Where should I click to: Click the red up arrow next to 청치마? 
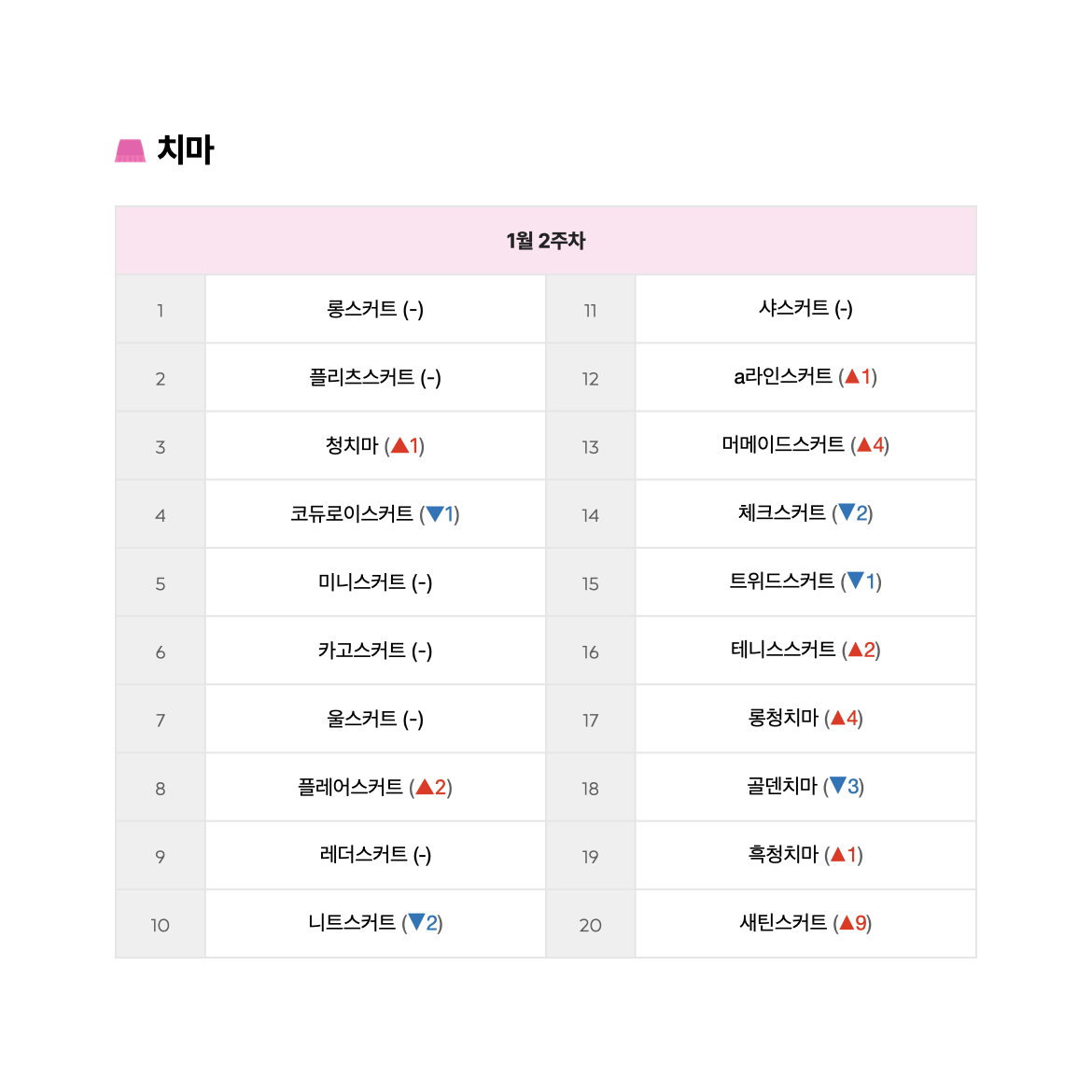tap(399, 446)
